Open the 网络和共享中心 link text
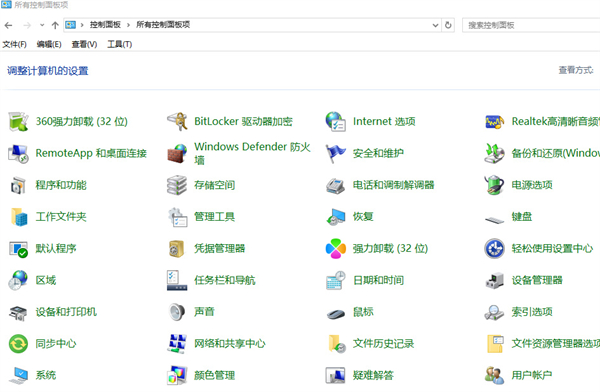Viewport: 600px width, 392px height. [x=230, y=344]
